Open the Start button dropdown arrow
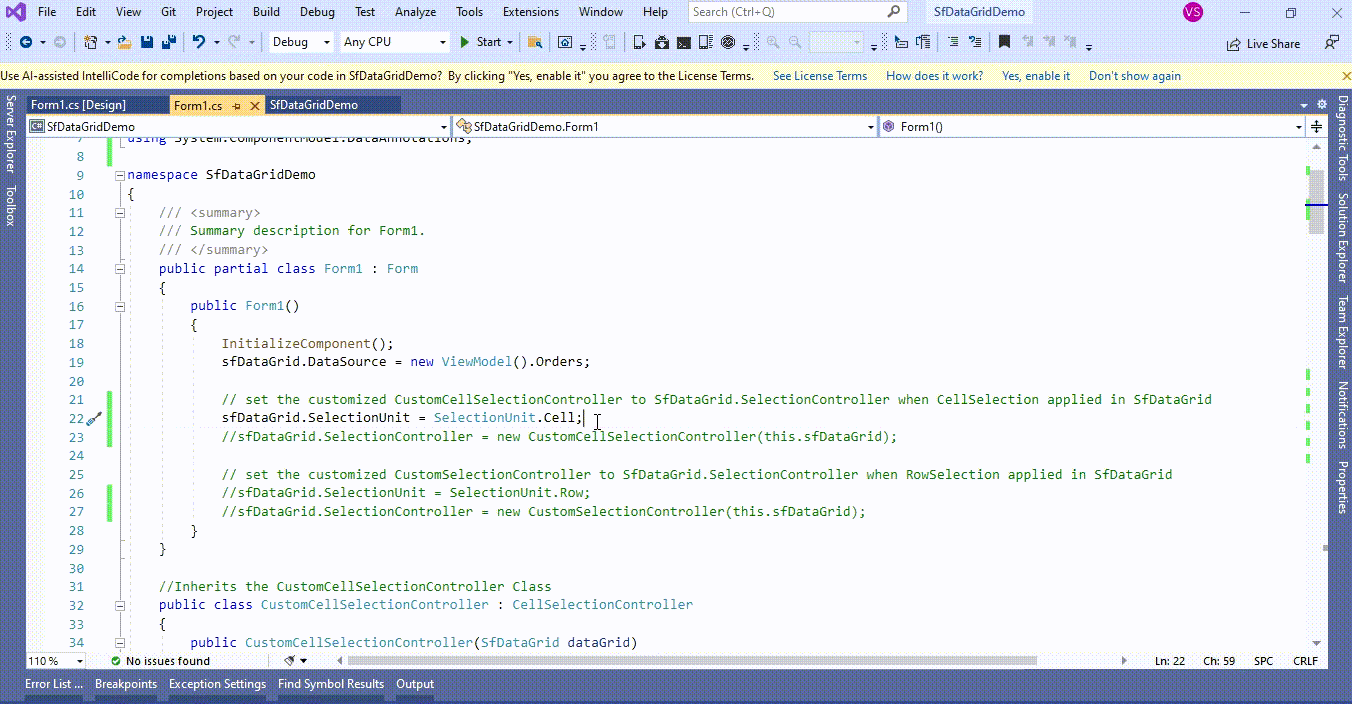 tap(510, 42)
